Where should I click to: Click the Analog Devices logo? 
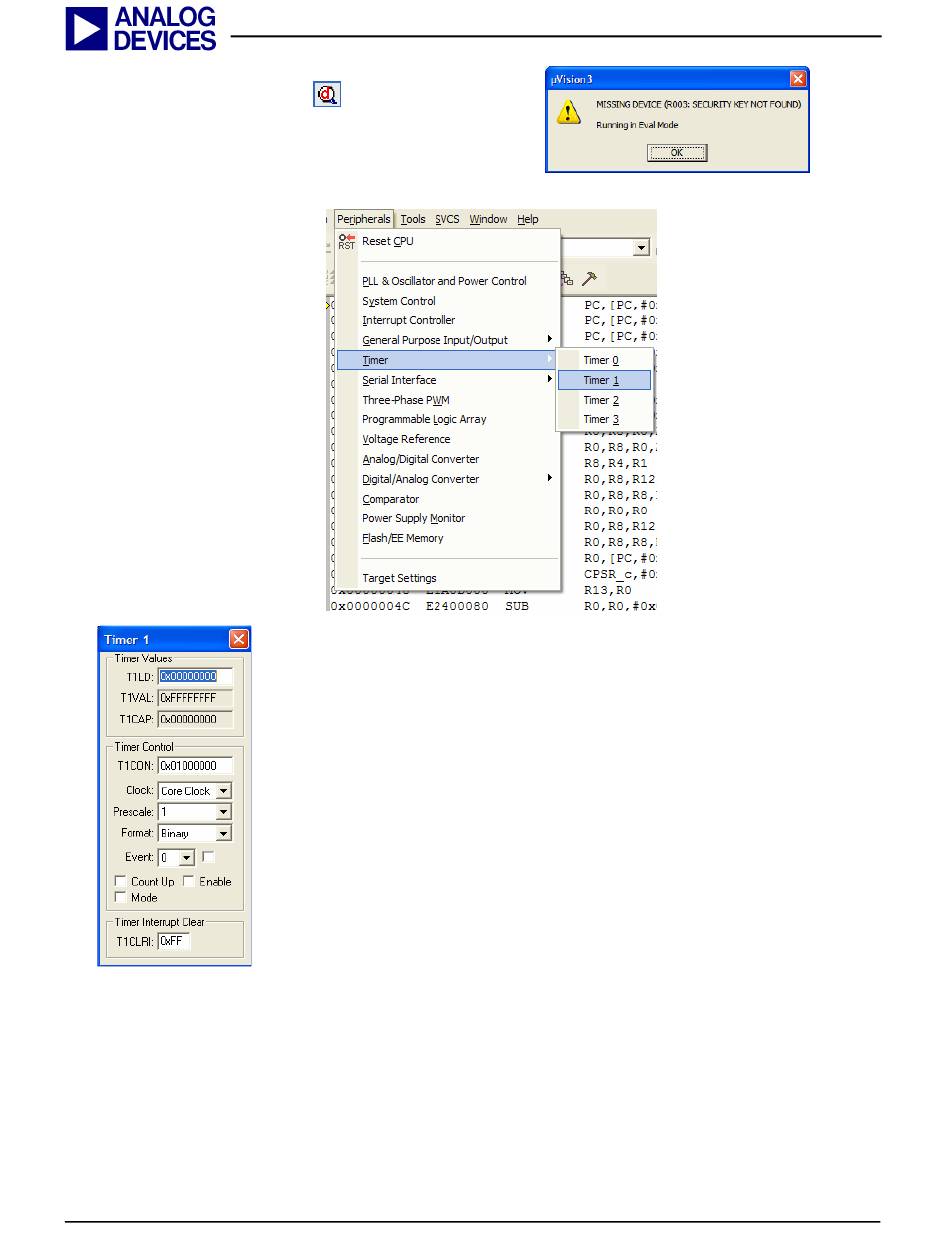click(x=141, y=28)
